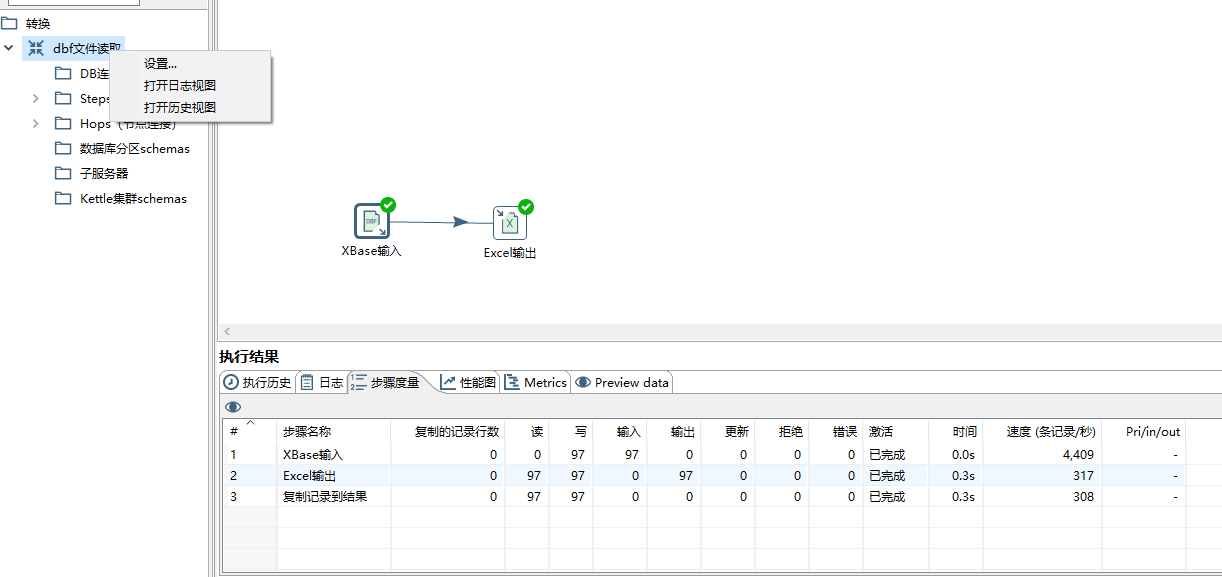Click the 更新 column header
Image resolution: width=1222 pixels, height=577 pixels.
click(727, 432)
